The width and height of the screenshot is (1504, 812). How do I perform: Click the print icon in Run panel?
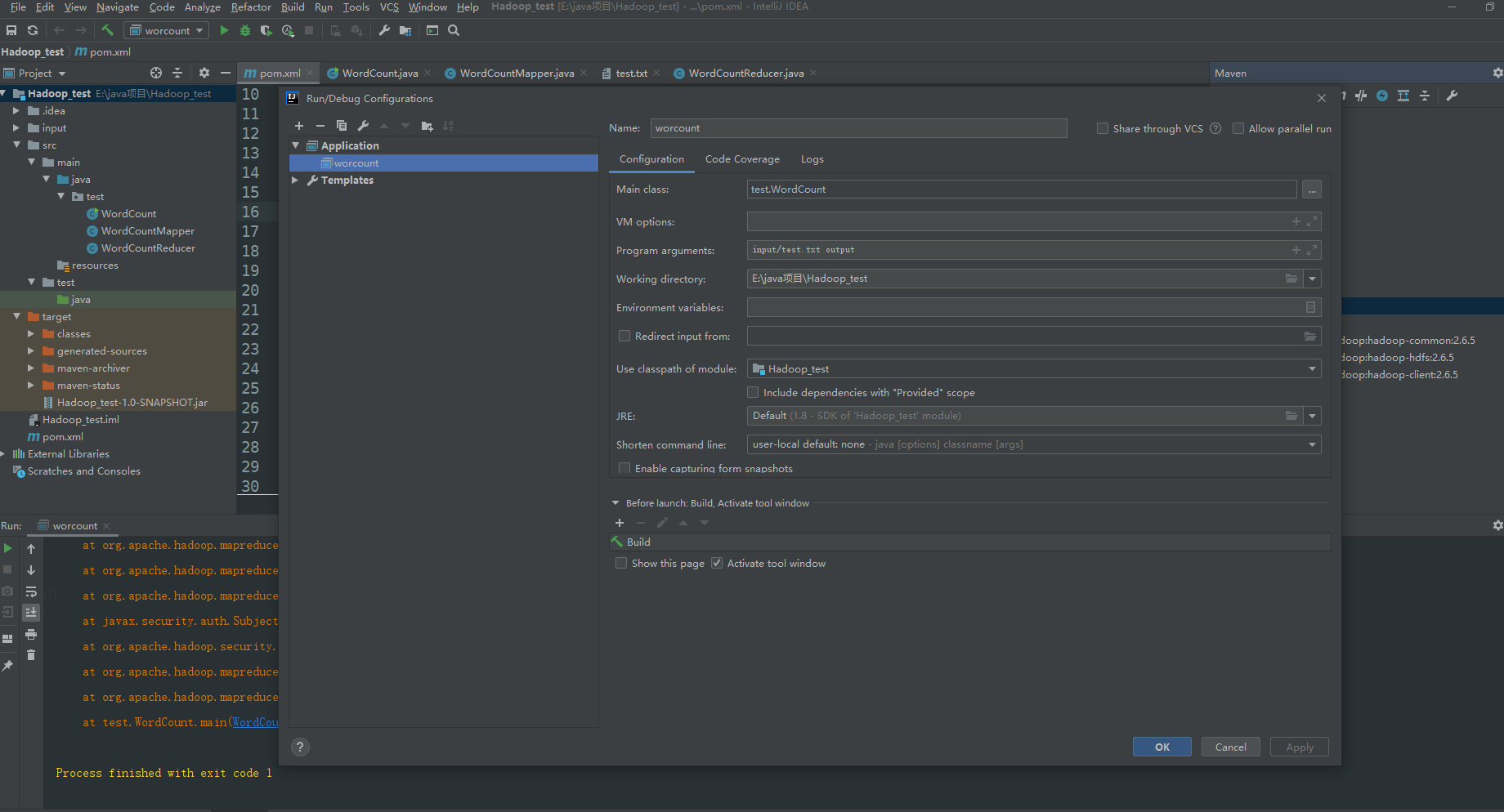coord(31,634)
